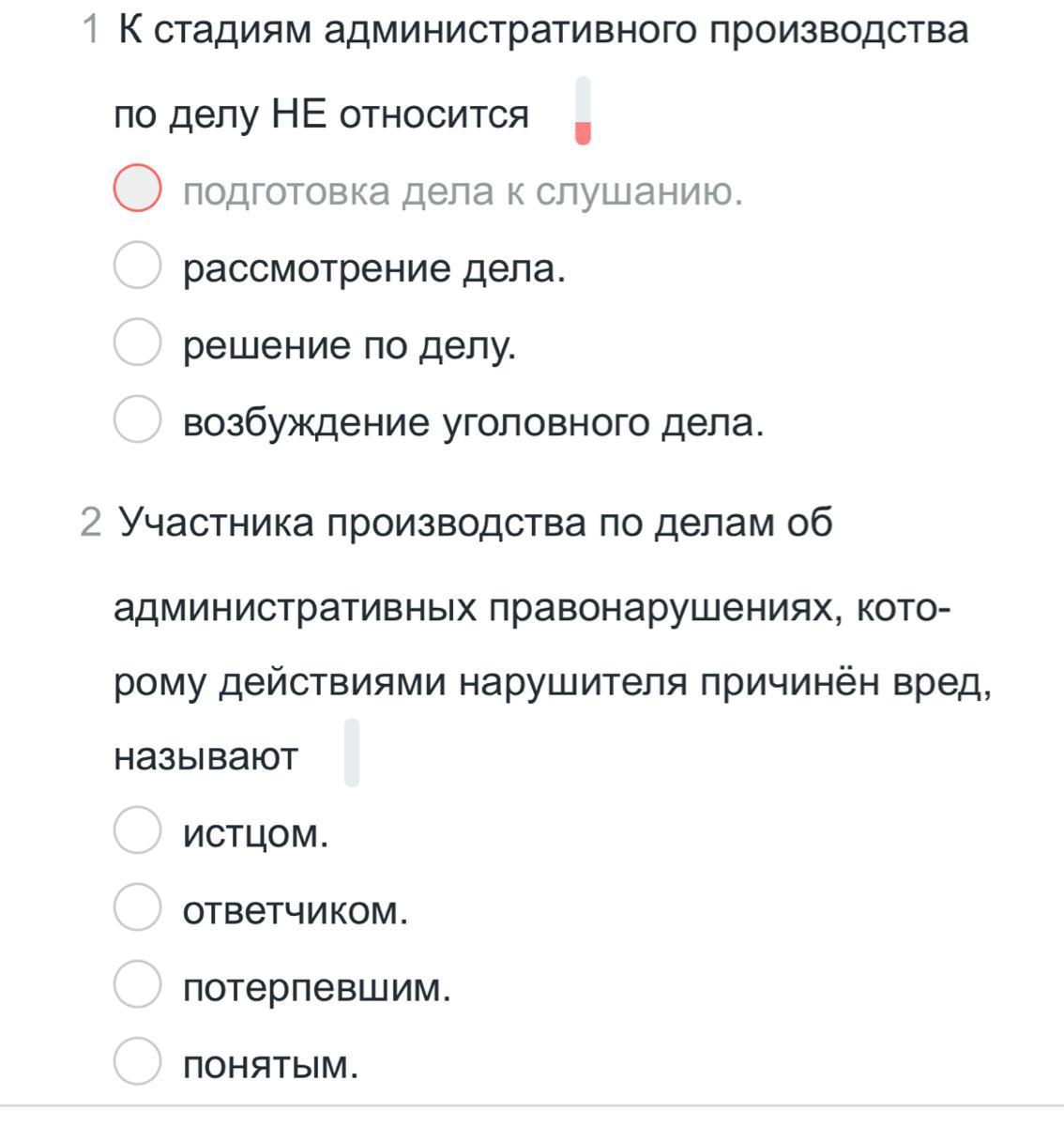Click the answer label 'возбуждение уголовного дела.'
1064x1126 pixels.
[x=474, y=423]
